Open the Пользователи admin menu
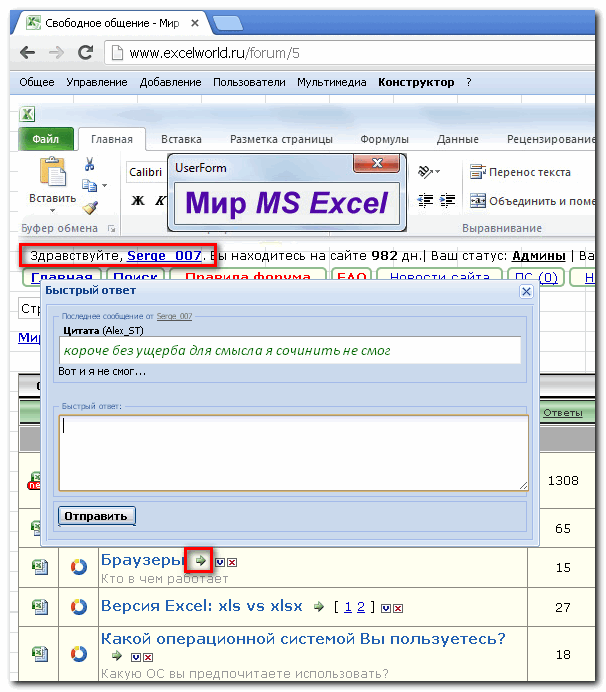The height and width of the screenshot is (692, 606). [x=249, y=82]
